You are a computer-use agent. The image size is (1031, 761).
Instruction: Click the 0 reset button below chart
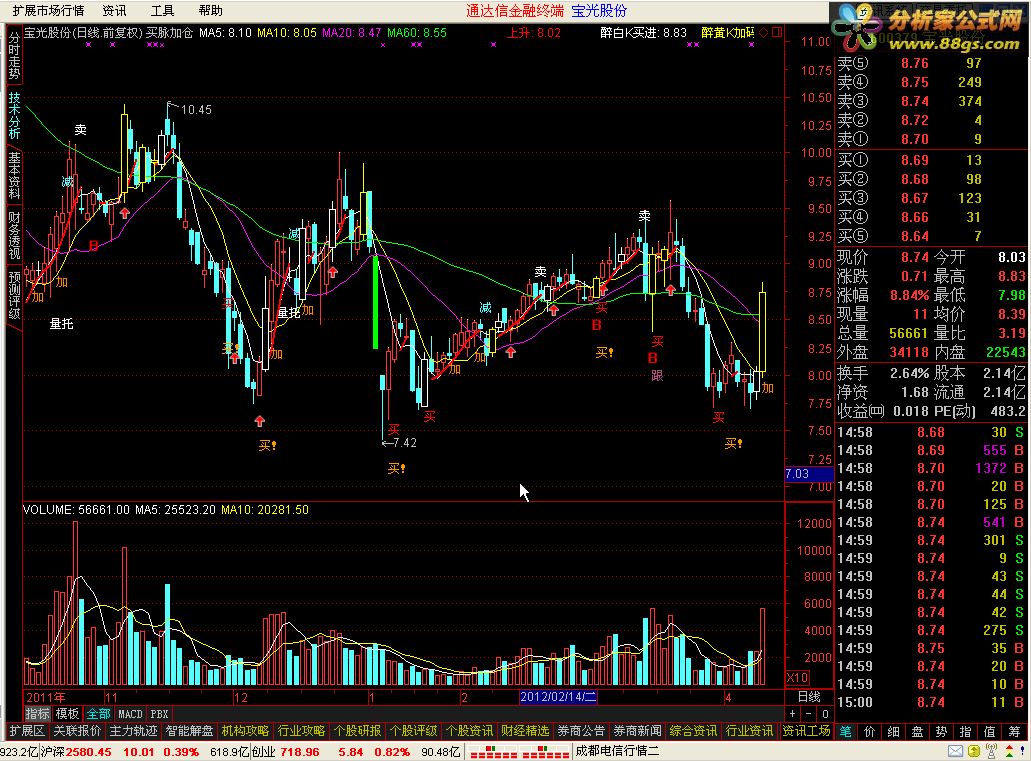(825, 714)
